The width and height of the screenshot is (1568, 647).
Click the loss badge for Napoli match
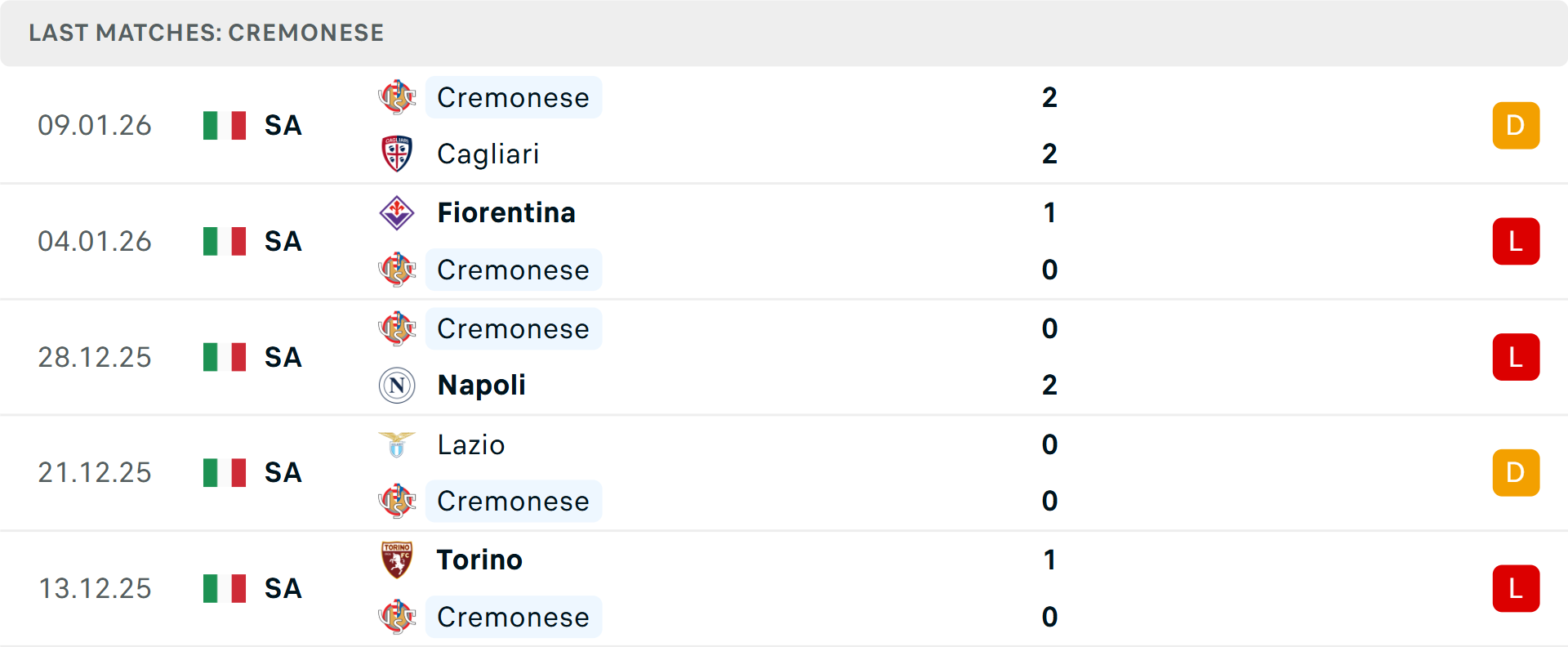coord(1516,357)
